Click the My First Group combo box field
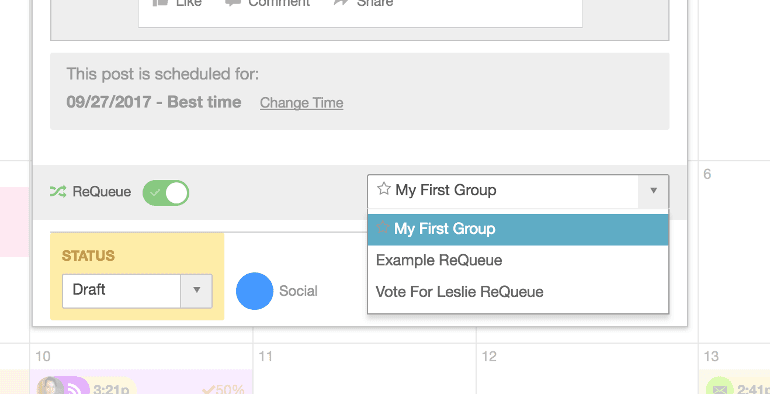The width and height of the screenshot is (770, 394). click(518, 191)
